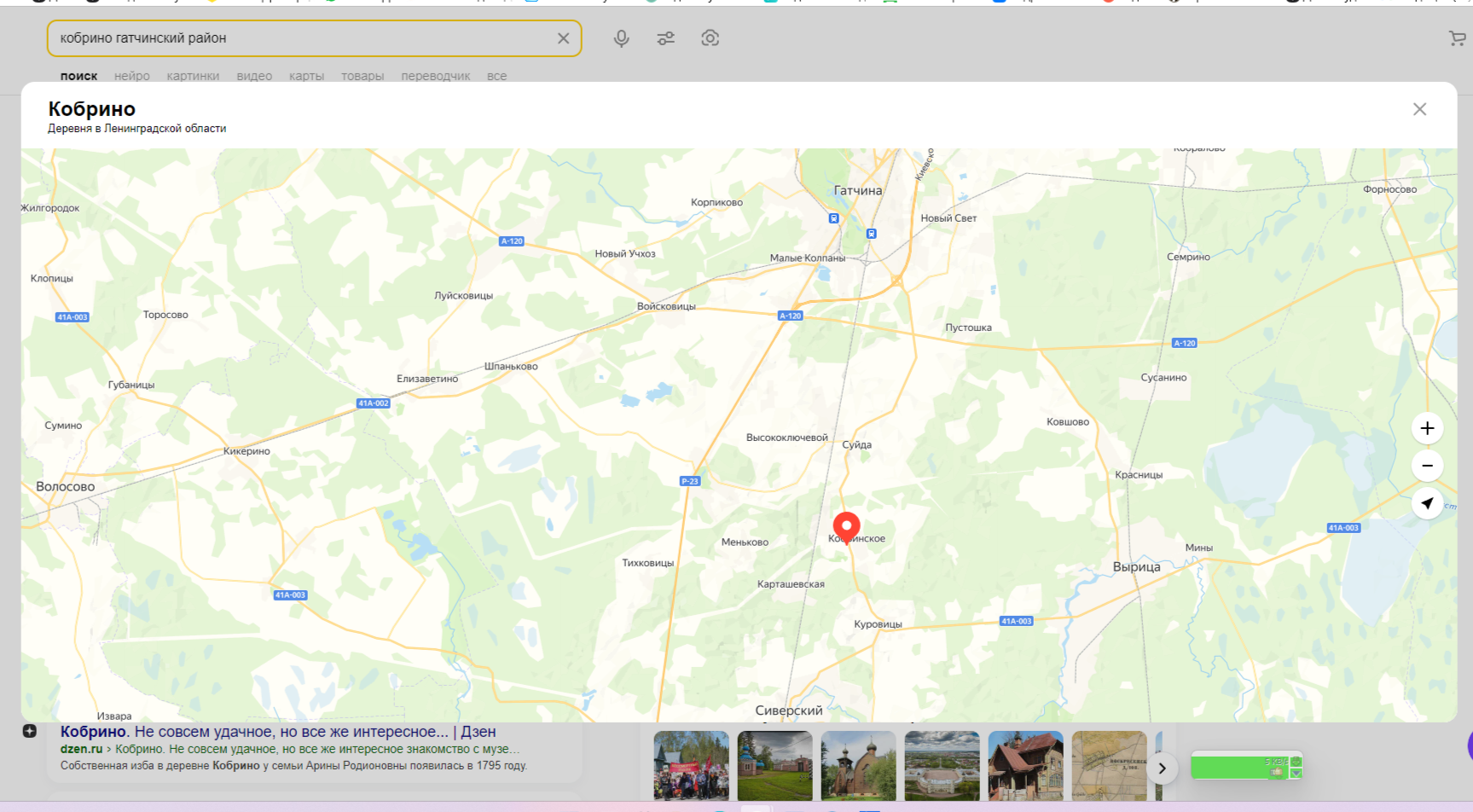Open the wooden house photo thumbnail
Viewport: 1473px width, 812px height.
pyautogui.click(x=1025, y=765)
